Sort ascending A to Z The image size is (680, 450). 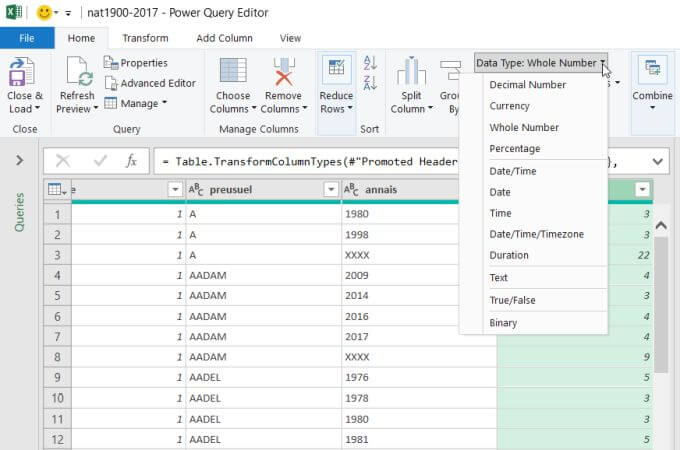(x=370, y=63)
